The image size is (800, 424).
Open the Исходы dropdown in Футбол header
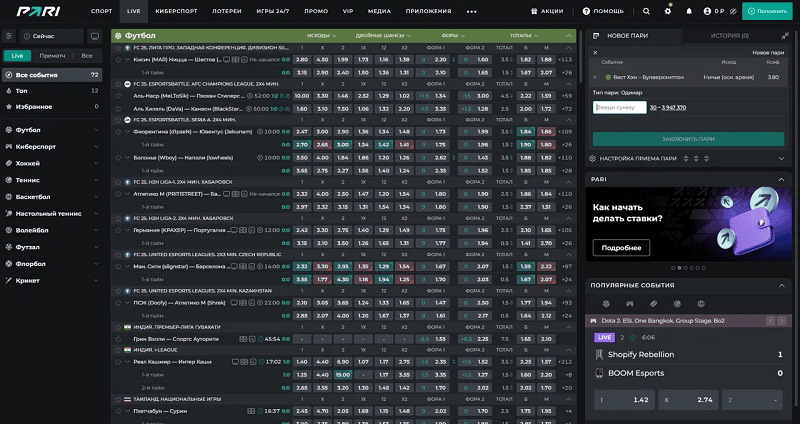click(321, 36)
